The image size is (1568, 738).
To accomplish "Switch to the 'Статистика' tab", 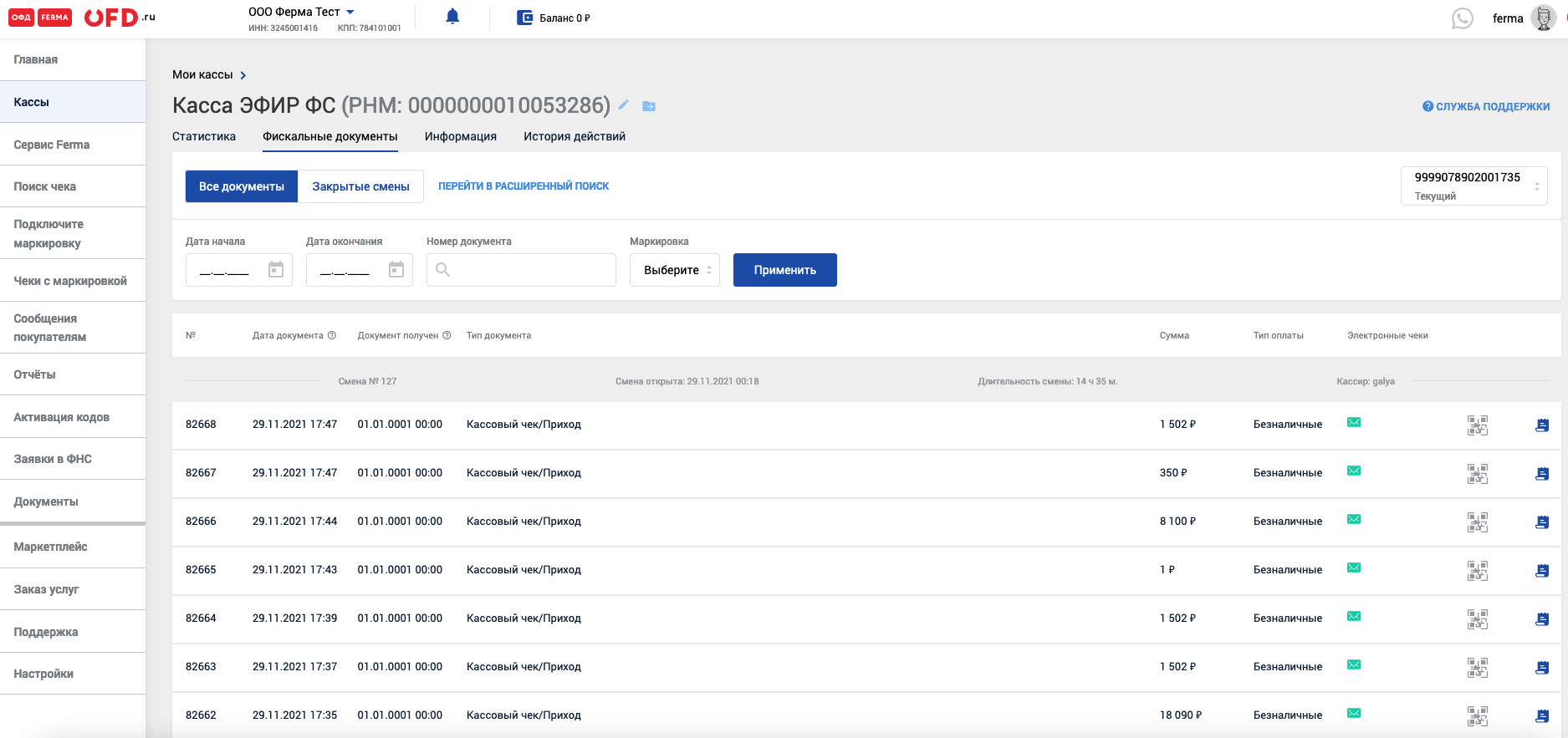I will click(204, 136).
